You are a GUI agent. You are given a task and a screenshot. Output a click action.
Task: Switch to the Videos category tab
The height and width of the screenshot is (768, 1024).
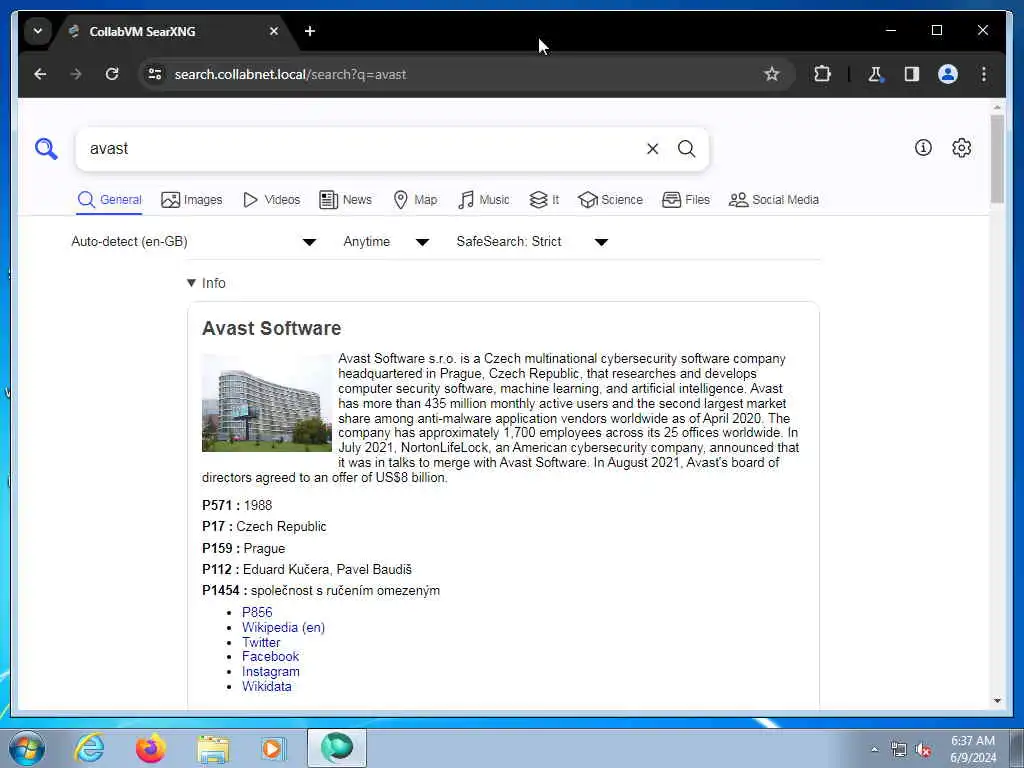pyautogui.click(x=272, y=200)
